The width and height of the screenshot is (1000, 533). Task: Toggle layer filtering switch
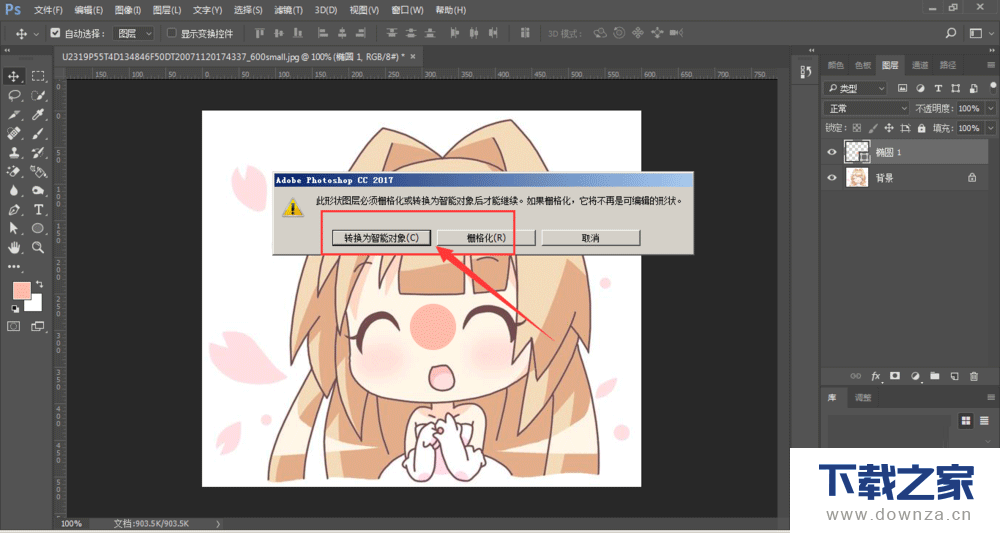click(x=993, y=87)
